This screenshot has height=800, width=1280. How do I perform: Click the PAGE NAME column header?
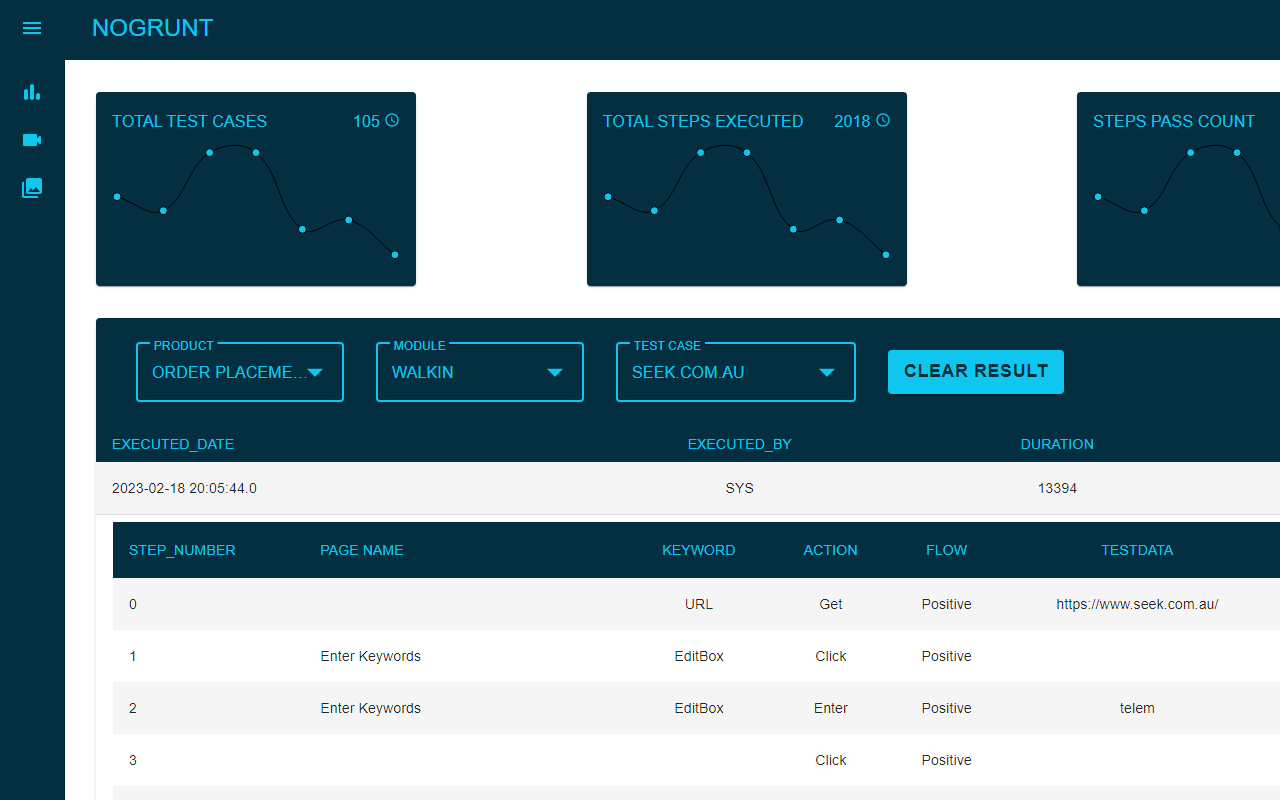pos(362,550)
